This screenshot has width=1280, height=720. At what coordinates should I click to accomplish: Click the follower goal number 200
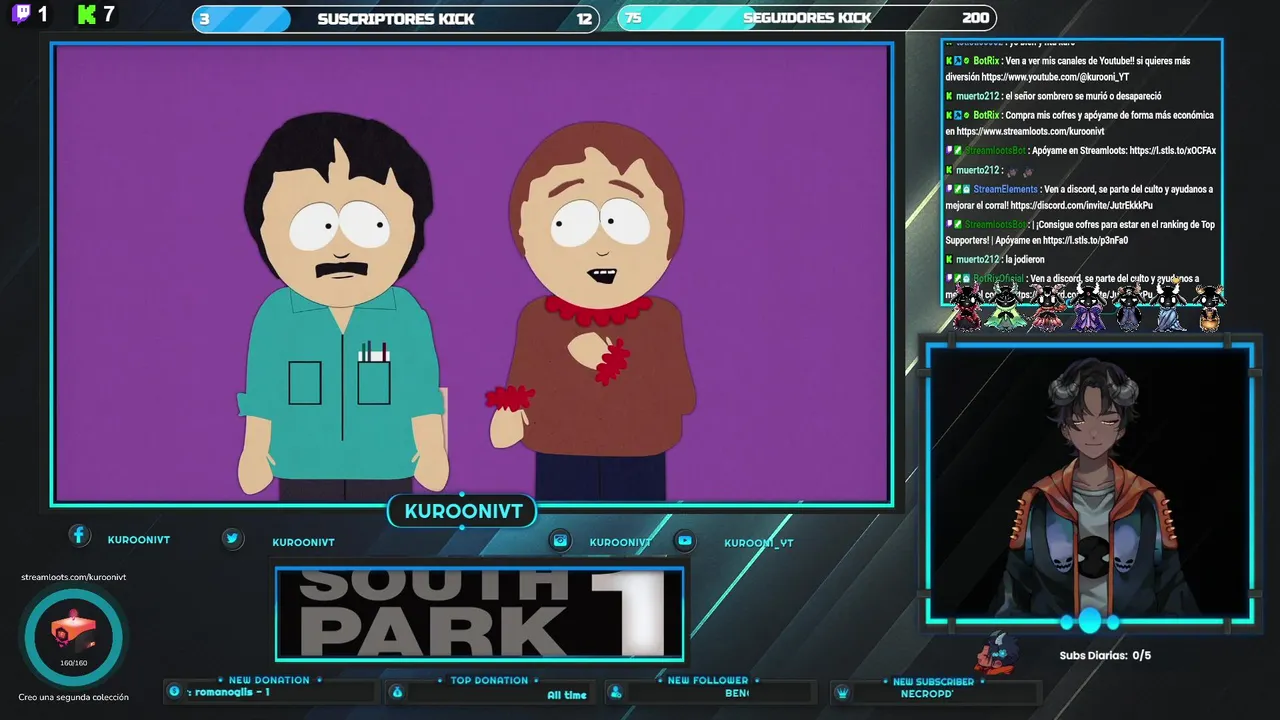(x=975, y=18)
